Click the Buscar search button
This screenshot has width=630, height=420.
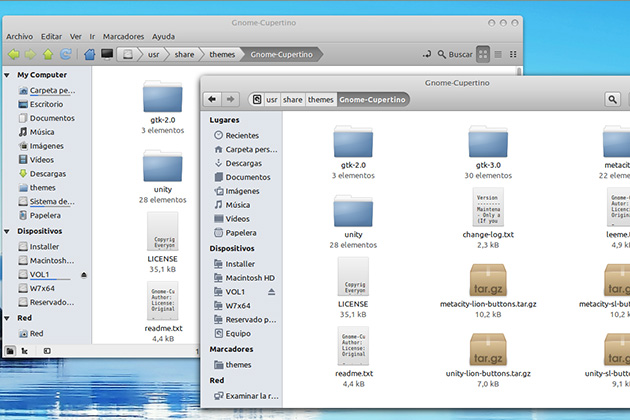coord(455,54)
